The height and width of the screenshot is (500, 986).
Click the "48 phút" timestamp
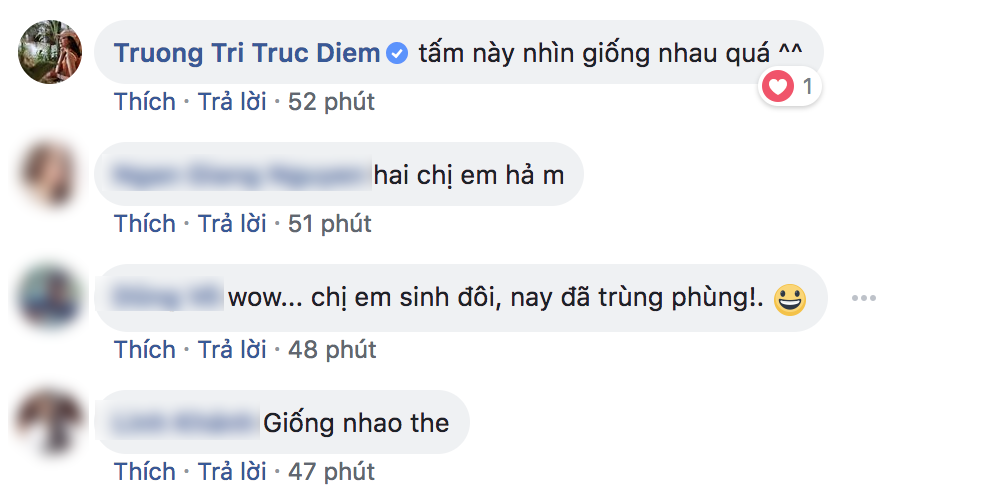point(331,349)
